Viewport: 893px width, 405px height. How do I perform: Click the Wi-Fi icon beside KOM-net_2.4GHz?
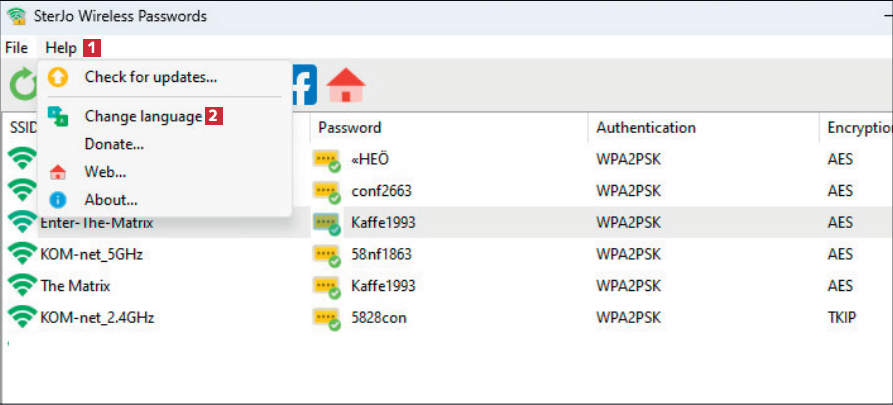[x=22, y=317]
